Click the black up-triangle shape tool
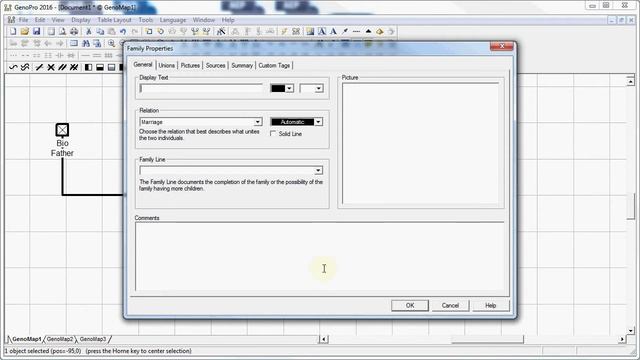 368,31
